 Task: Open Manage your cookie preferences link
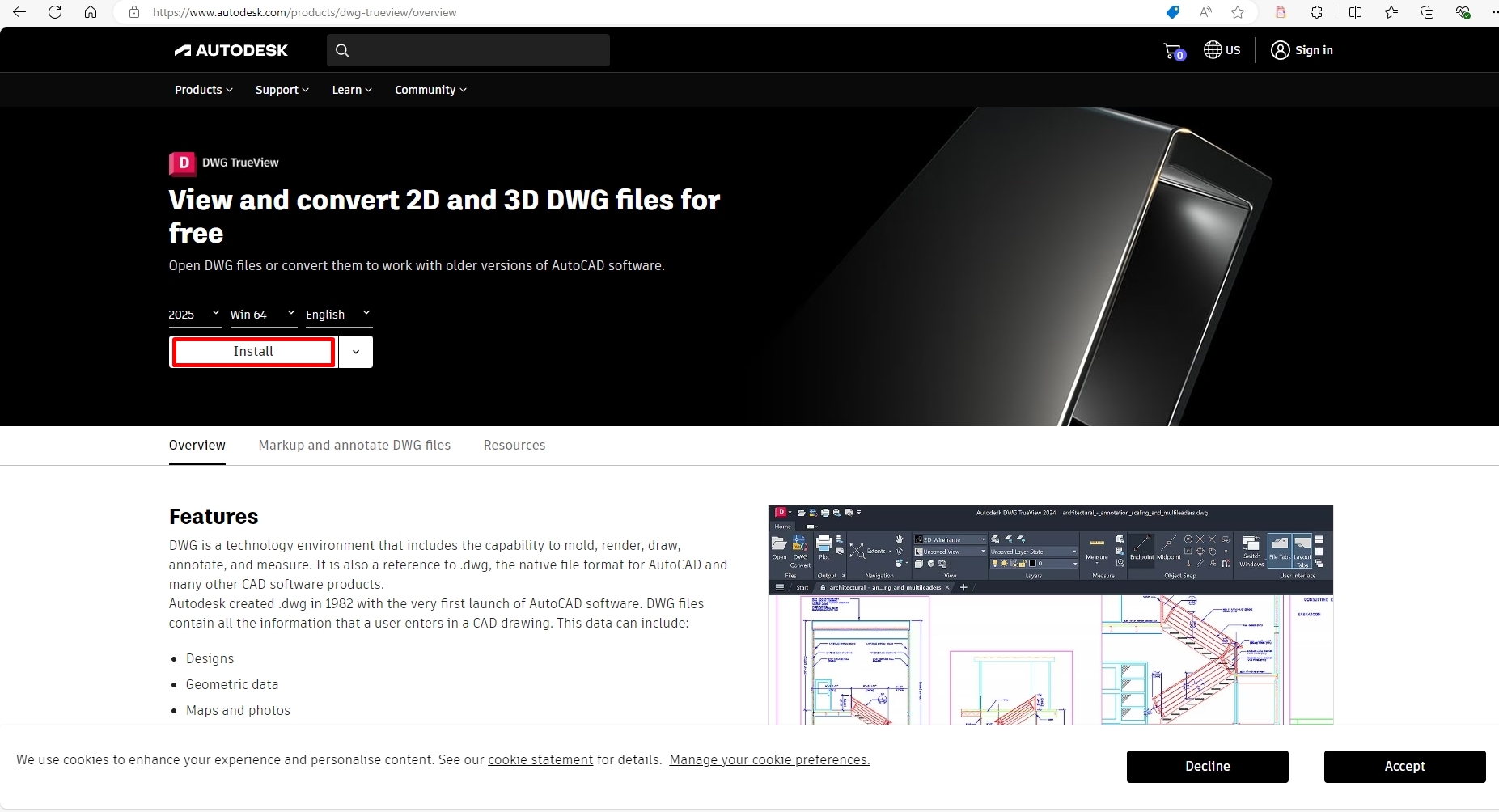click(769, 759)
